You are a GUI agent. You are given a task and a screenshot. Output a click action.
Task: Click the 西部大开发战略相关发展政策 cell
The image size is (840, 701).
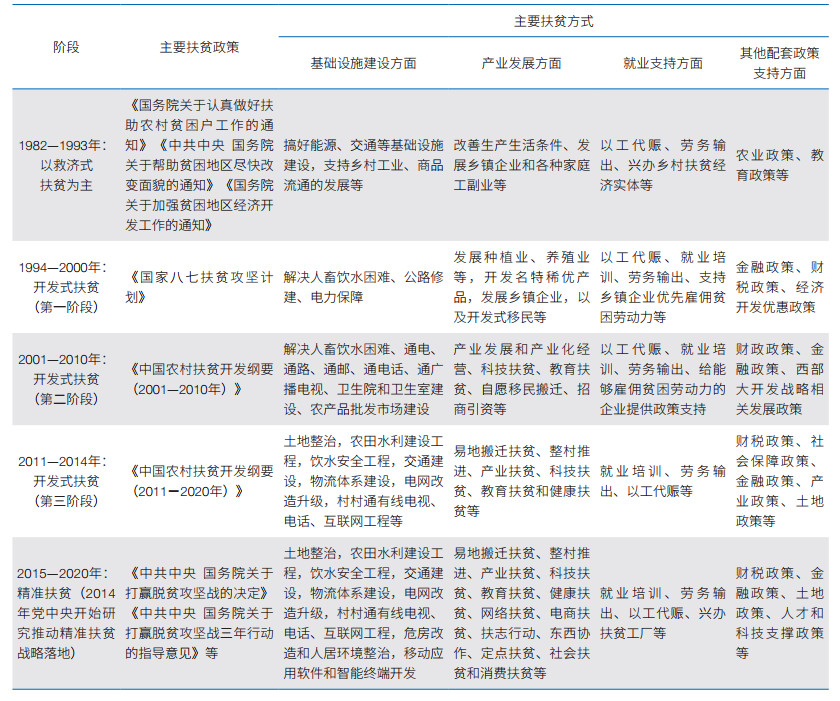[x=779, y=379]
